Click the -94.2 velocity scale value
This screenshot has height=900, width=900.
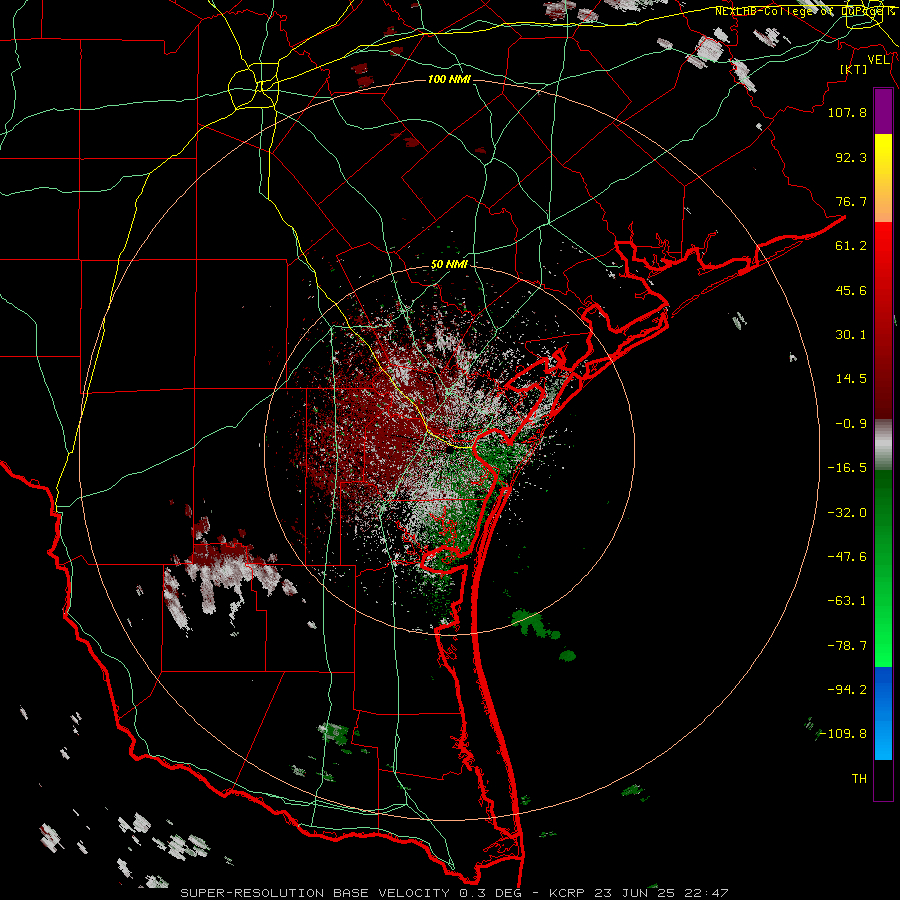tap(847, 690)
